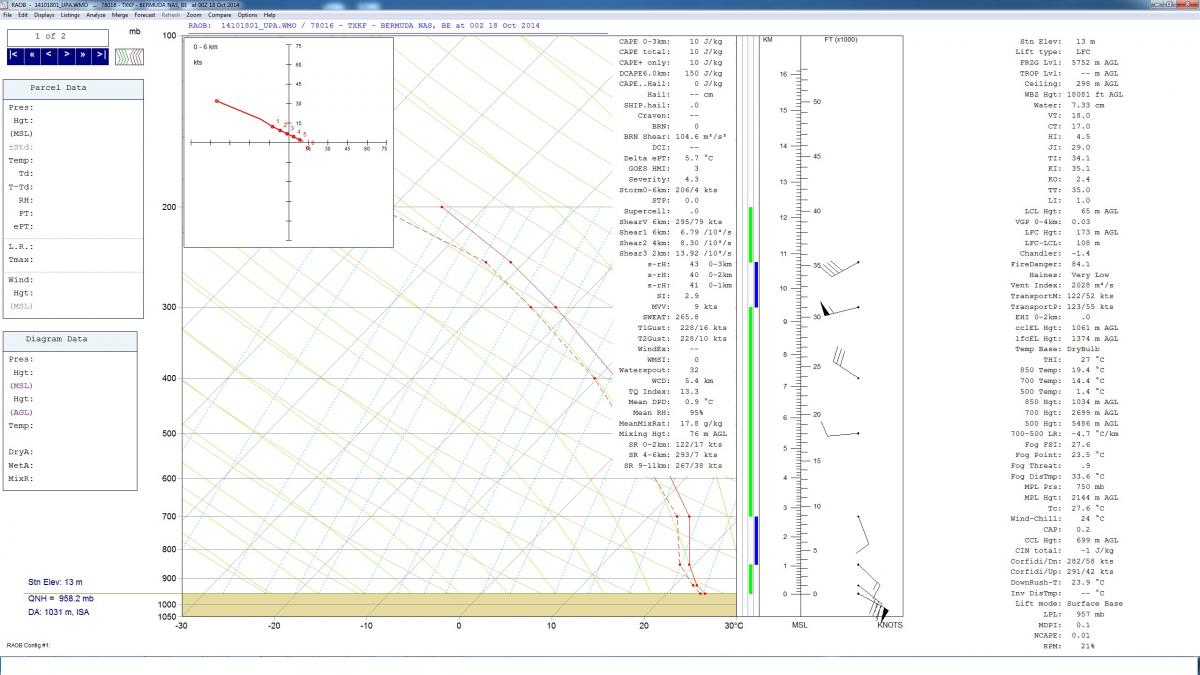Open the Options menu
Image resolution: width=1200 pixels, height=675 pixels.
[x=247, y=15]
